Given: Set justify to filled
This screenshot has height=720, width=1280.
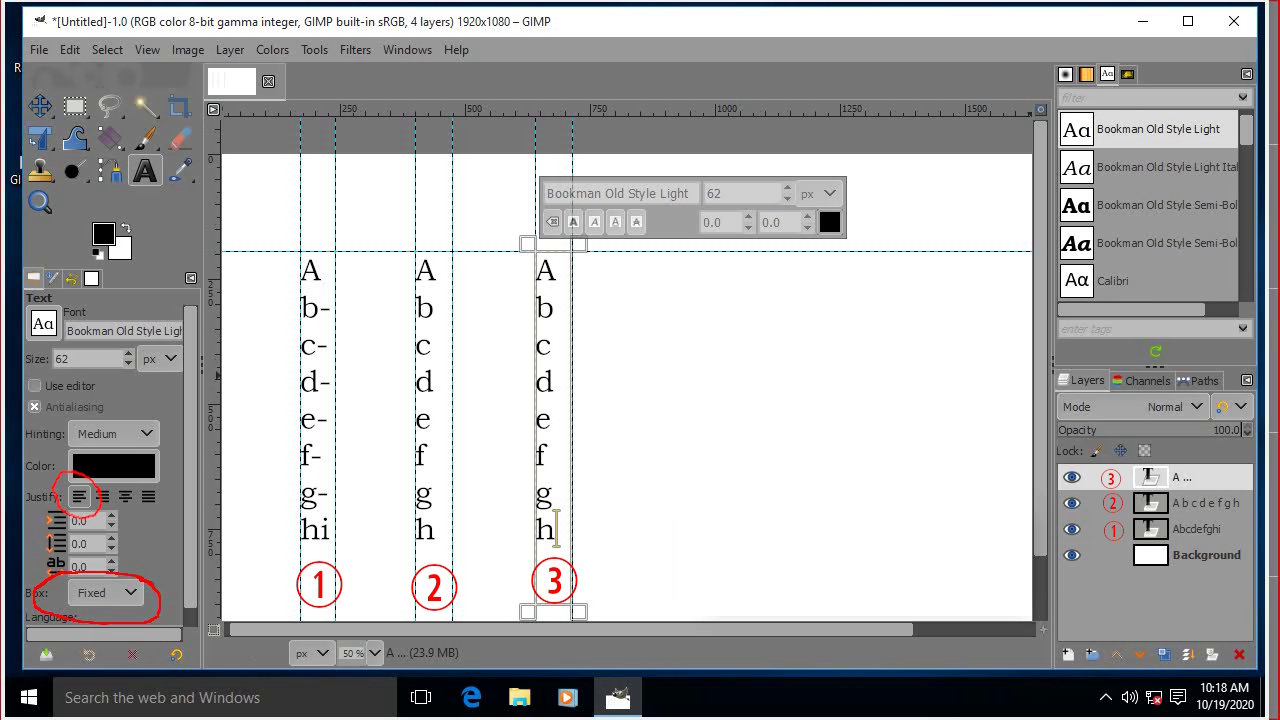Looking at the screenshot, I should pos(149,496).
